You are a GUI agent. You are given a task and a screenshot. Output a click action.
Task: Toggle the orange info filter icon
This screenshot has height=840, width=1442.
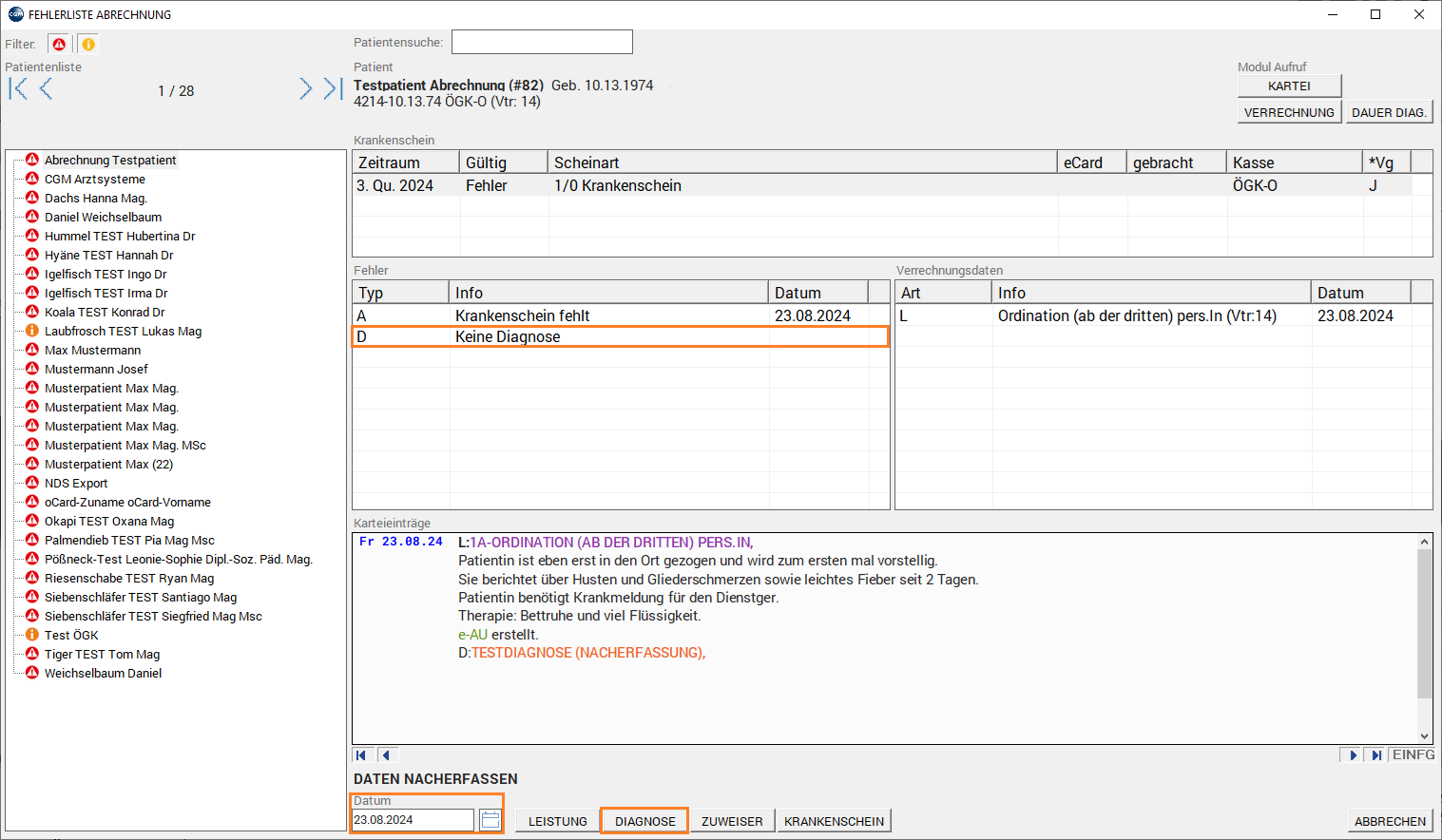click(87, 45)
